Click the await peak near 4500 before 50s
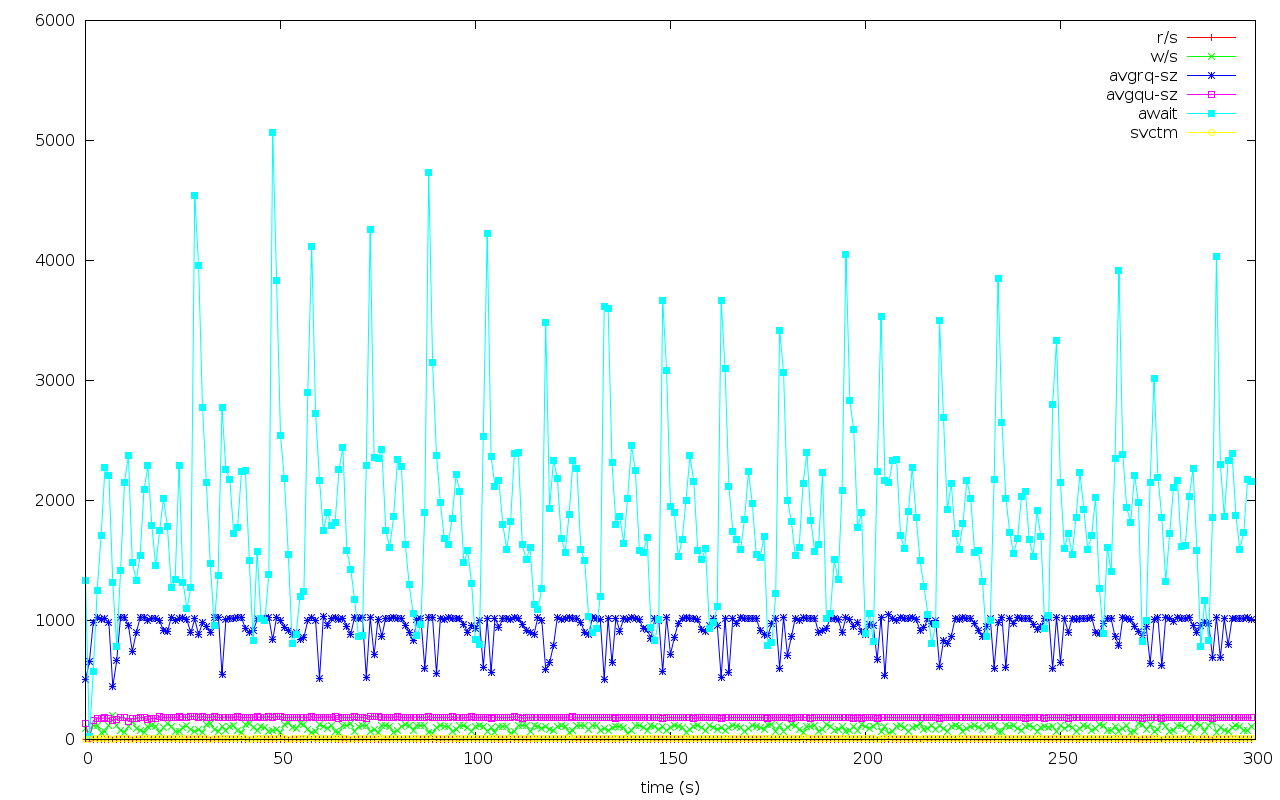 pos(194,196)
